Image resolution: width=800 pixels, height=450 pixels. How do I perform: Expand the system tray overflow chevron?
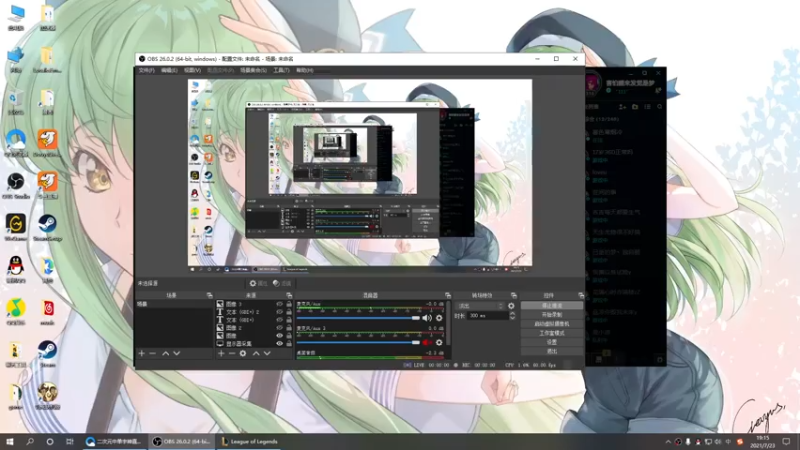668,442
